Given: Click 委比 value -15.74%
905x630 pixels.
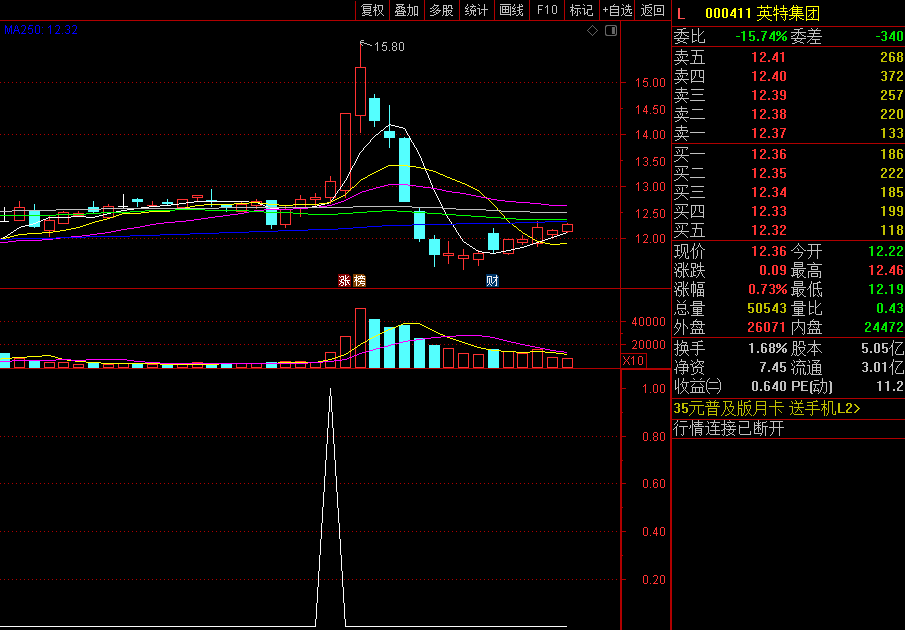Looking at the screenshot, I should click(761, 36).
